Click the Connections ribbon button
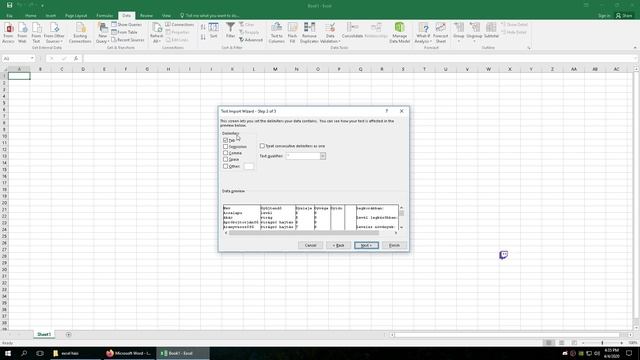The image size is (640, 360). pos(180,24)
